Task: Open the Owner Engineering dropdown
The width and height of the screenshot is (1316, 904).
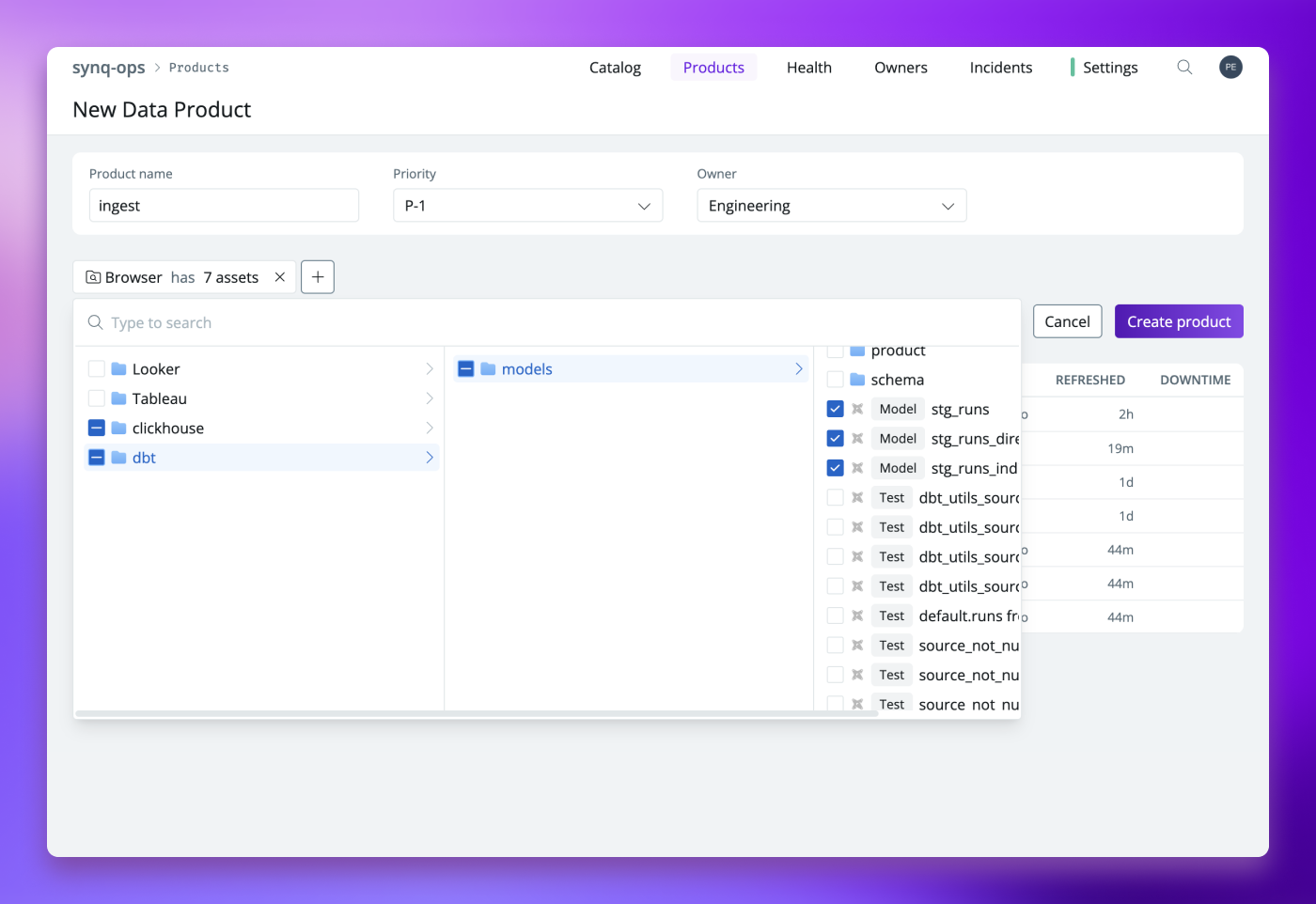Action: pyautogui.click(x=831, y=206)
